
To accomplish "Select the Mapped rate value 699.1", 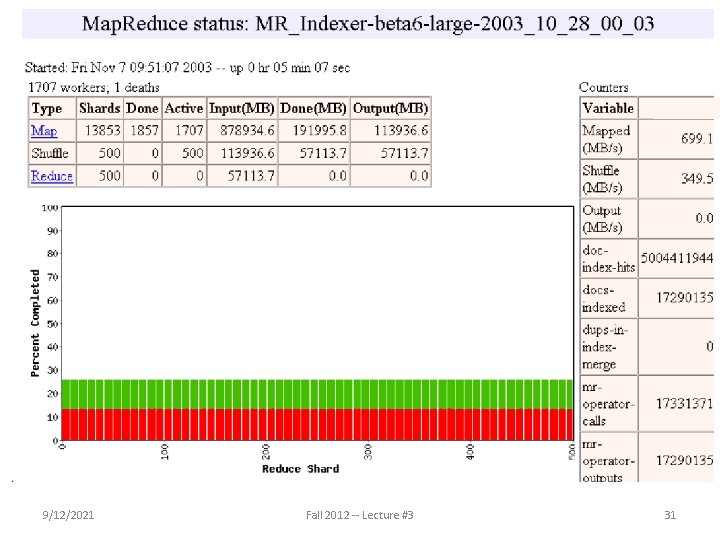I will point(697,139).
